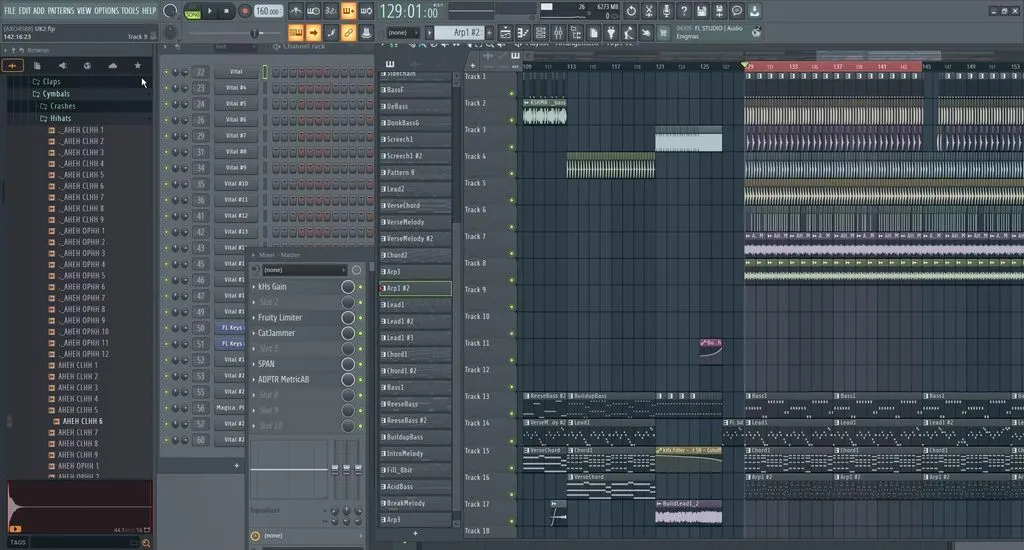Click the red Record button
1024x550 pixels.
(244, 11)
